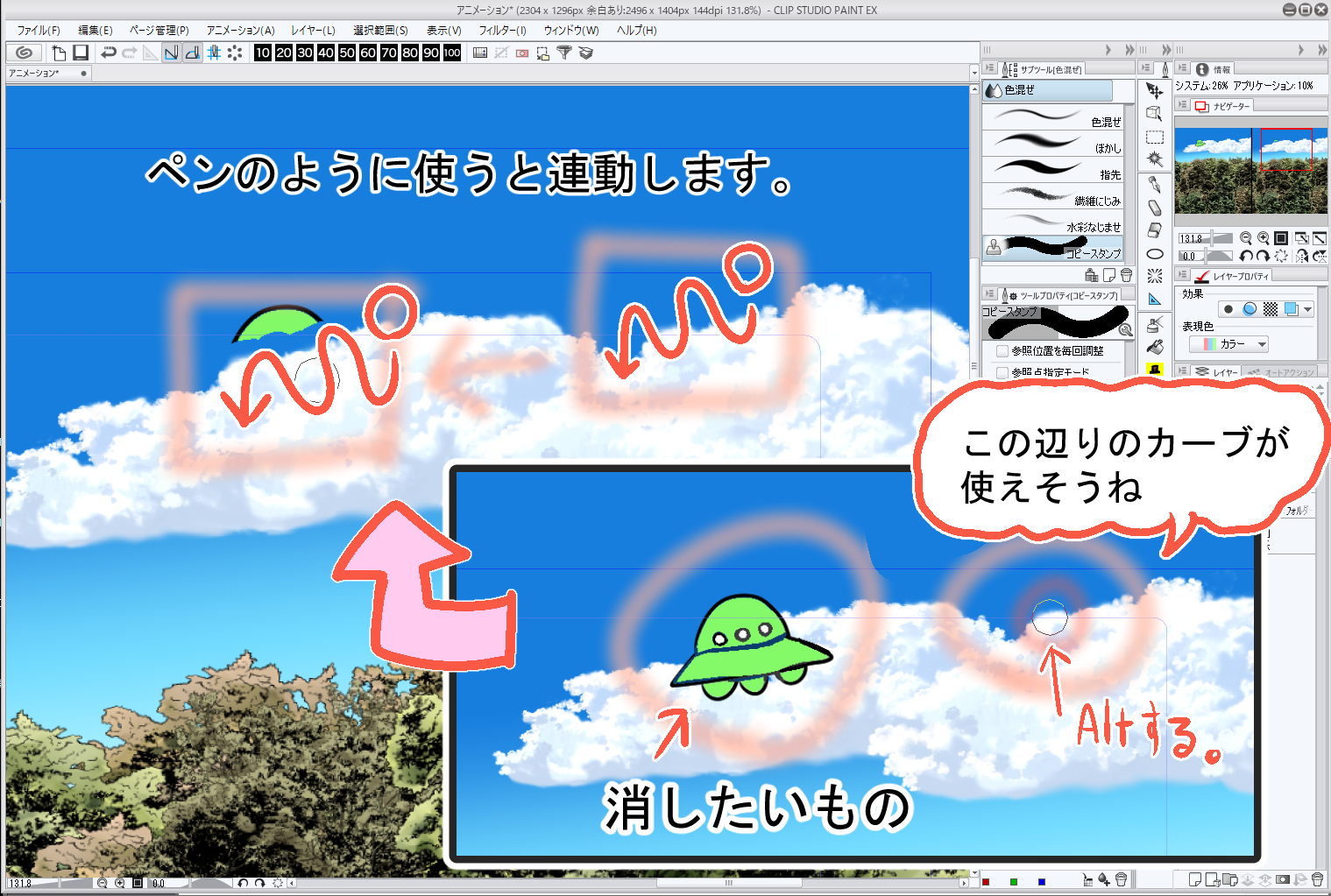Select the Ellipse figure tool
Image resolution: width=1331 pixels, height=896 pixels.
point(1155,254)
